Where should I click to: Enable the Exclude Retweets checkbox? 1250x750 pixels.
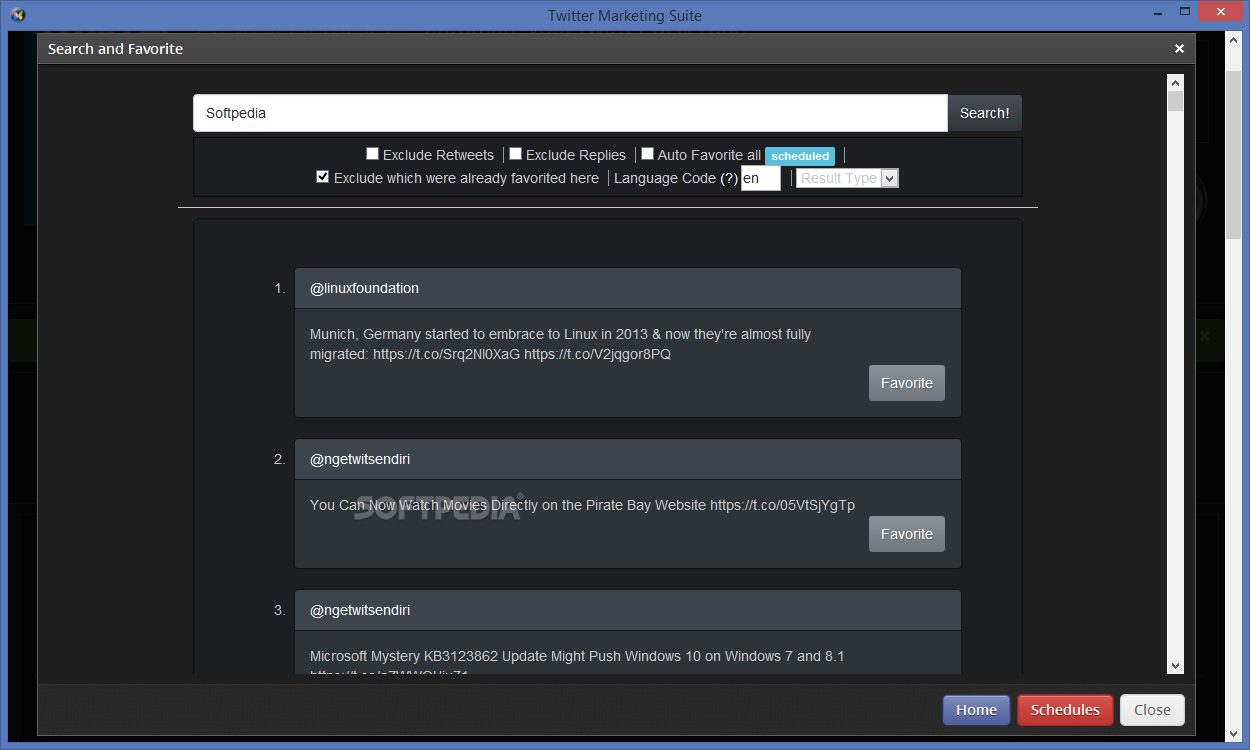[372, 154]
